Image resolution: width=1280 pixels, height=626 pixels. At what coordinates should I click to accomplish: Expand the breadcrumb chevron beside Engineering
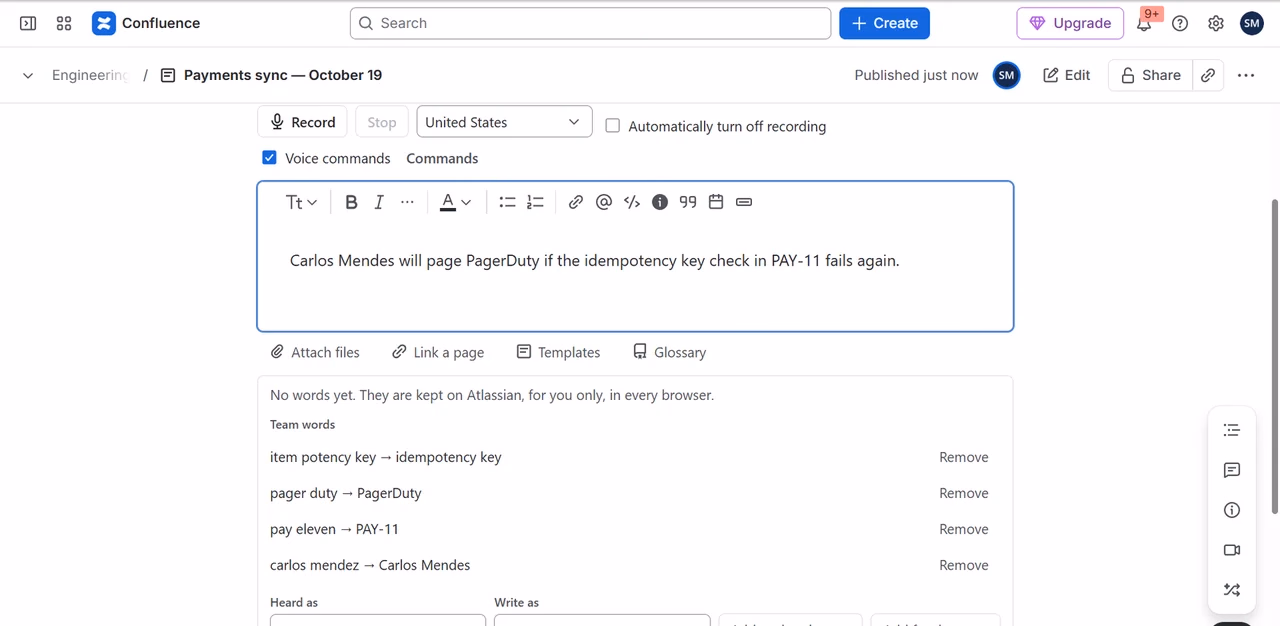pos(28,75)
